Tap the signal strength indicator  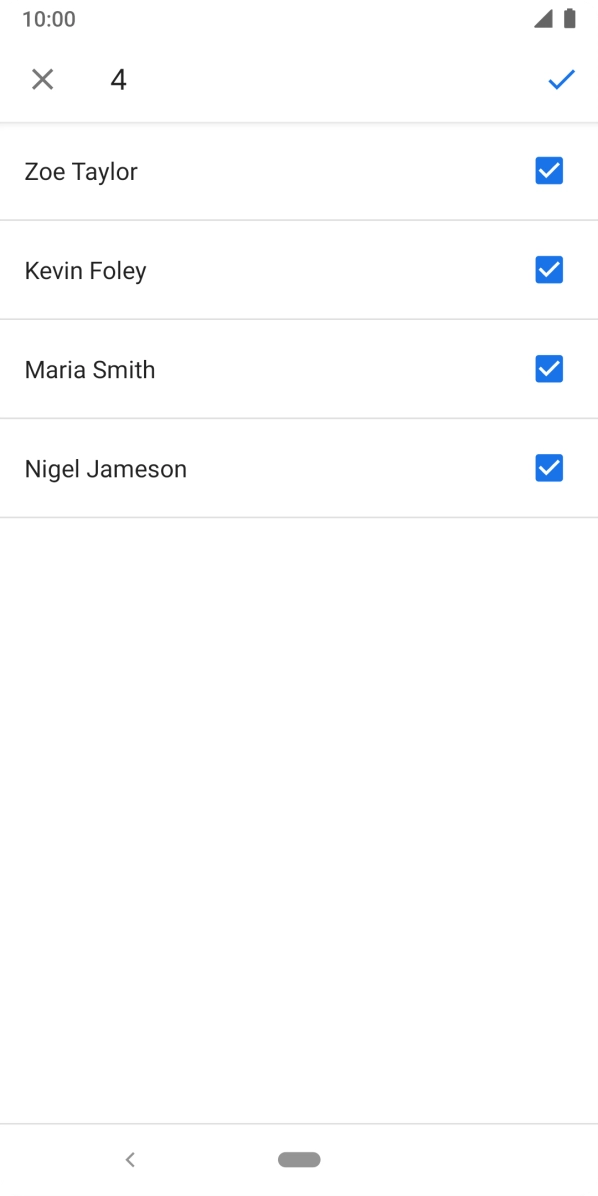tap(546, 18)
